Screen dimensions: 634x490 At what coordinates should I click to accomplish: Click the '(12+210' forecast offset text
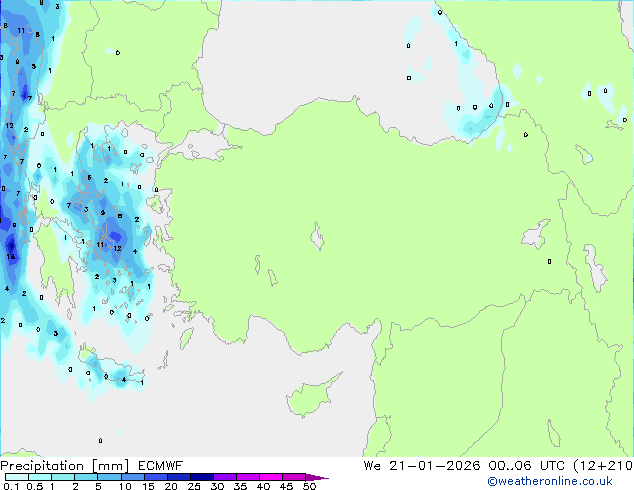pos(603,466)
